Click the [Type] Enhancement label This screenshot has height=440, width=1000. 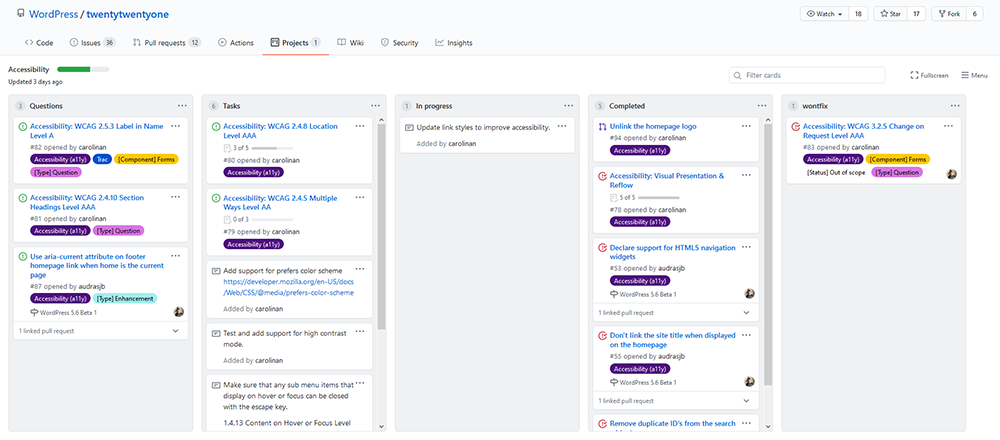[124, 298]
